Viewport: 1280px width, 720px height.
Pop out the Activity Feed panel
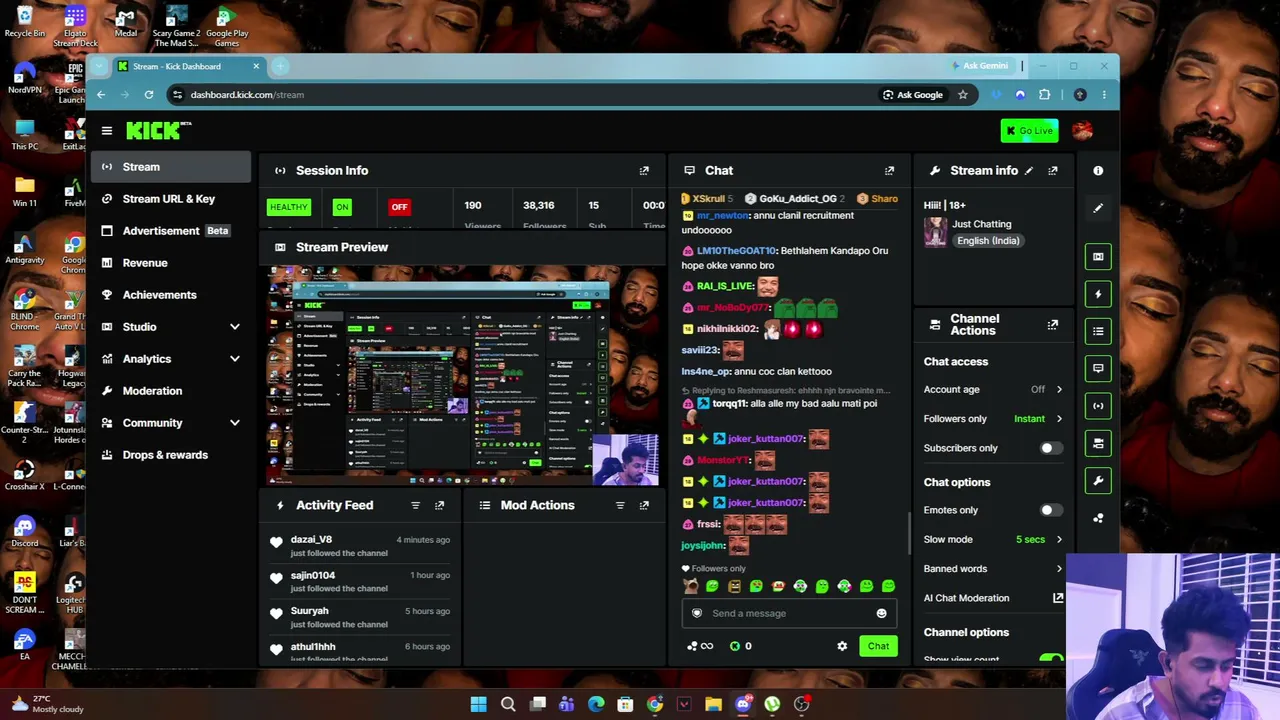coord(439,506)
